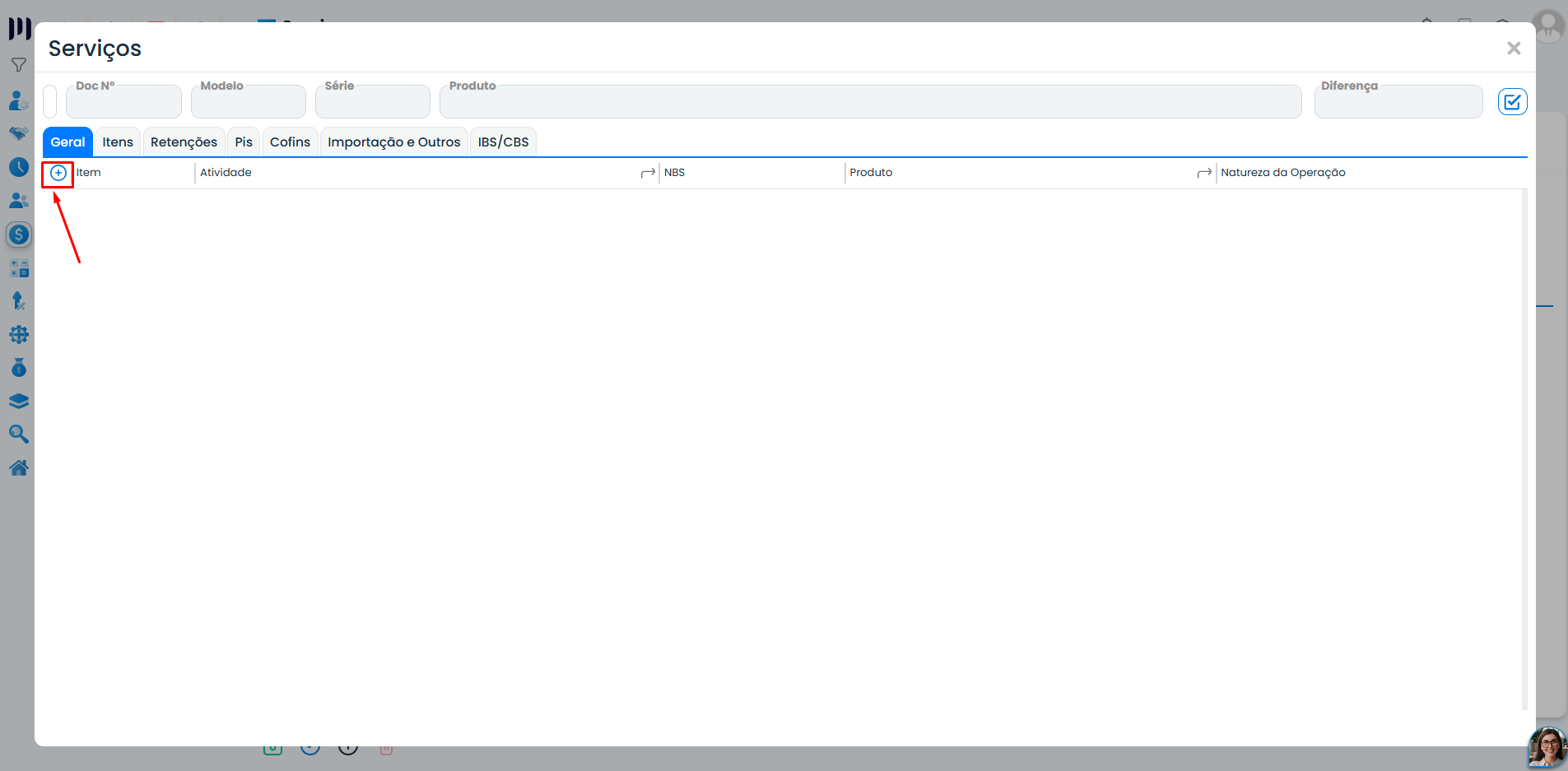Expand the arrow next to Atividade column
Screen dimensions: 1568x771
(x=648, y=173)
